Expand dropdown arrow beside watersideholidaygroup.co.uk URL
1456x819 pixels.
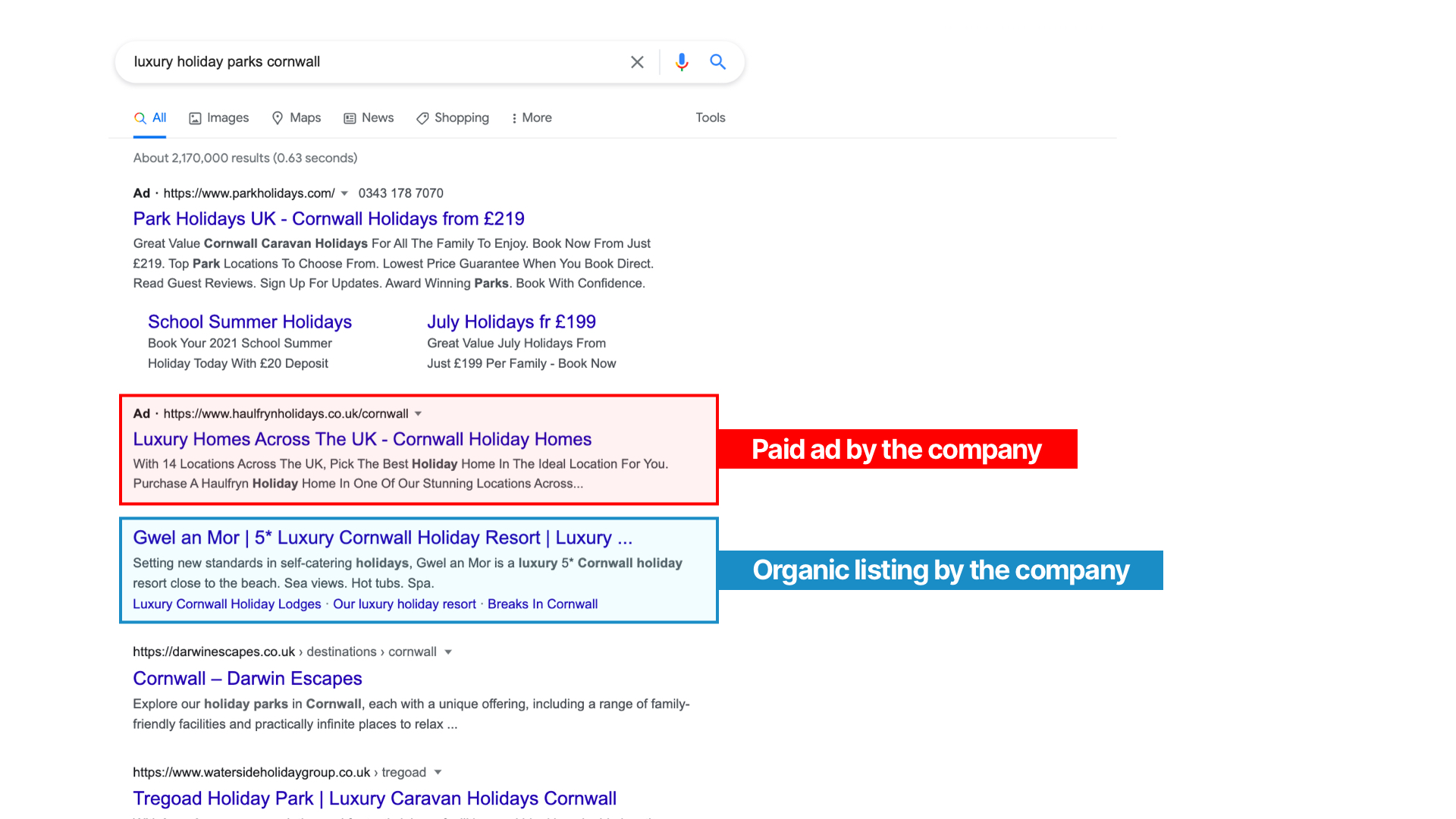pyautogui.click(x=438, y=773)
